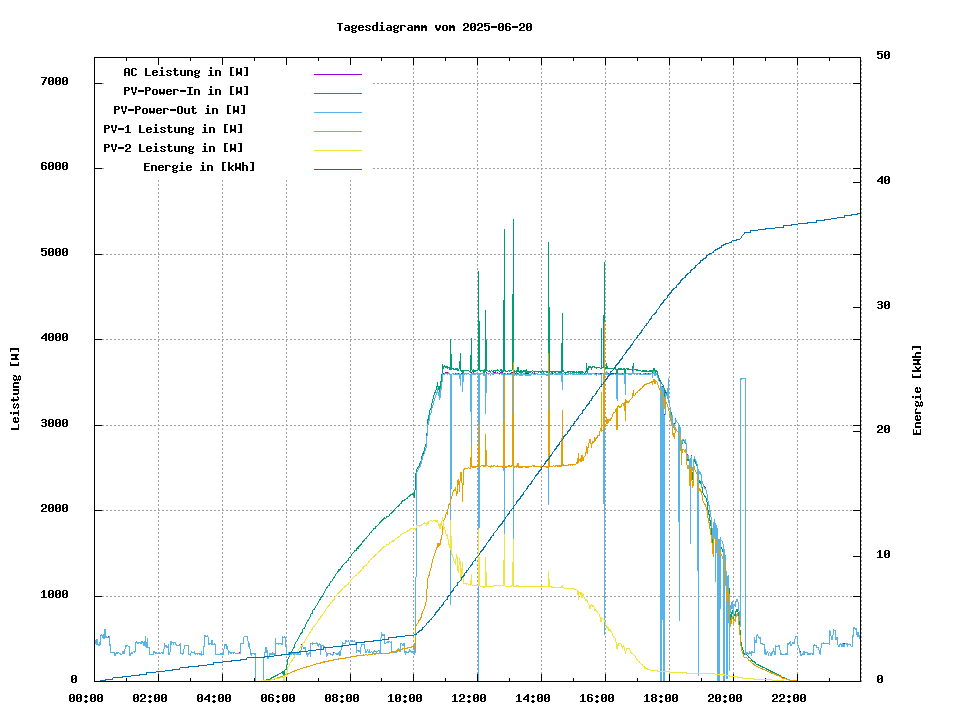The height and width of the screenshot is (720, 960).
Task: Click the PV-Power-In legend label
Action: coord(193,91)
